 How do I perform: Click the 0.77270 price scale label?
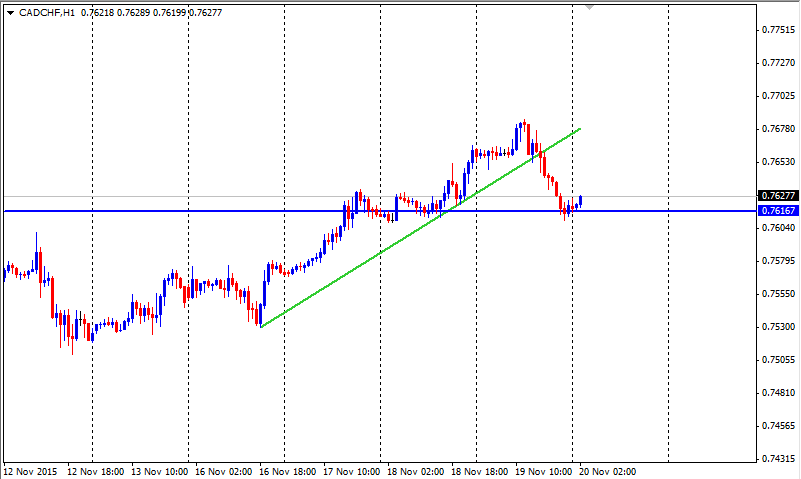click(x=779, y=63)
